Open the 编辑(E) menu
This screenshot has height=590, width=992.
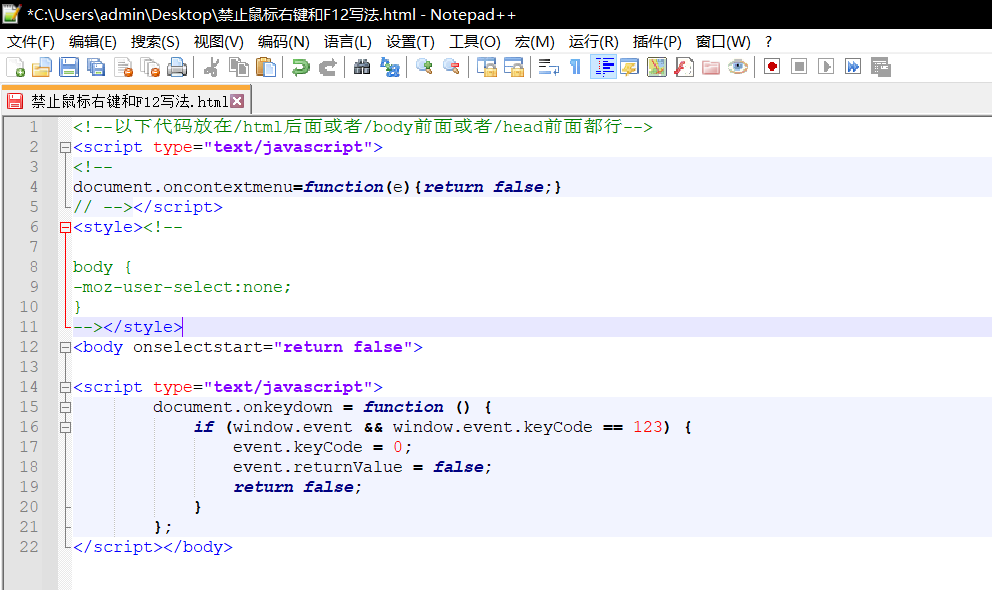93,42
